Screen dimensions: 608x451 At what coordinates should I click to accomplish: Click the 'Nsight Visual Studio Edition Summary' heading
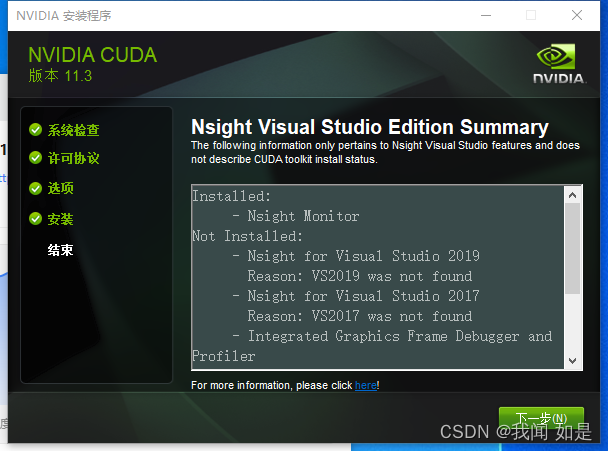click(370, 127)
